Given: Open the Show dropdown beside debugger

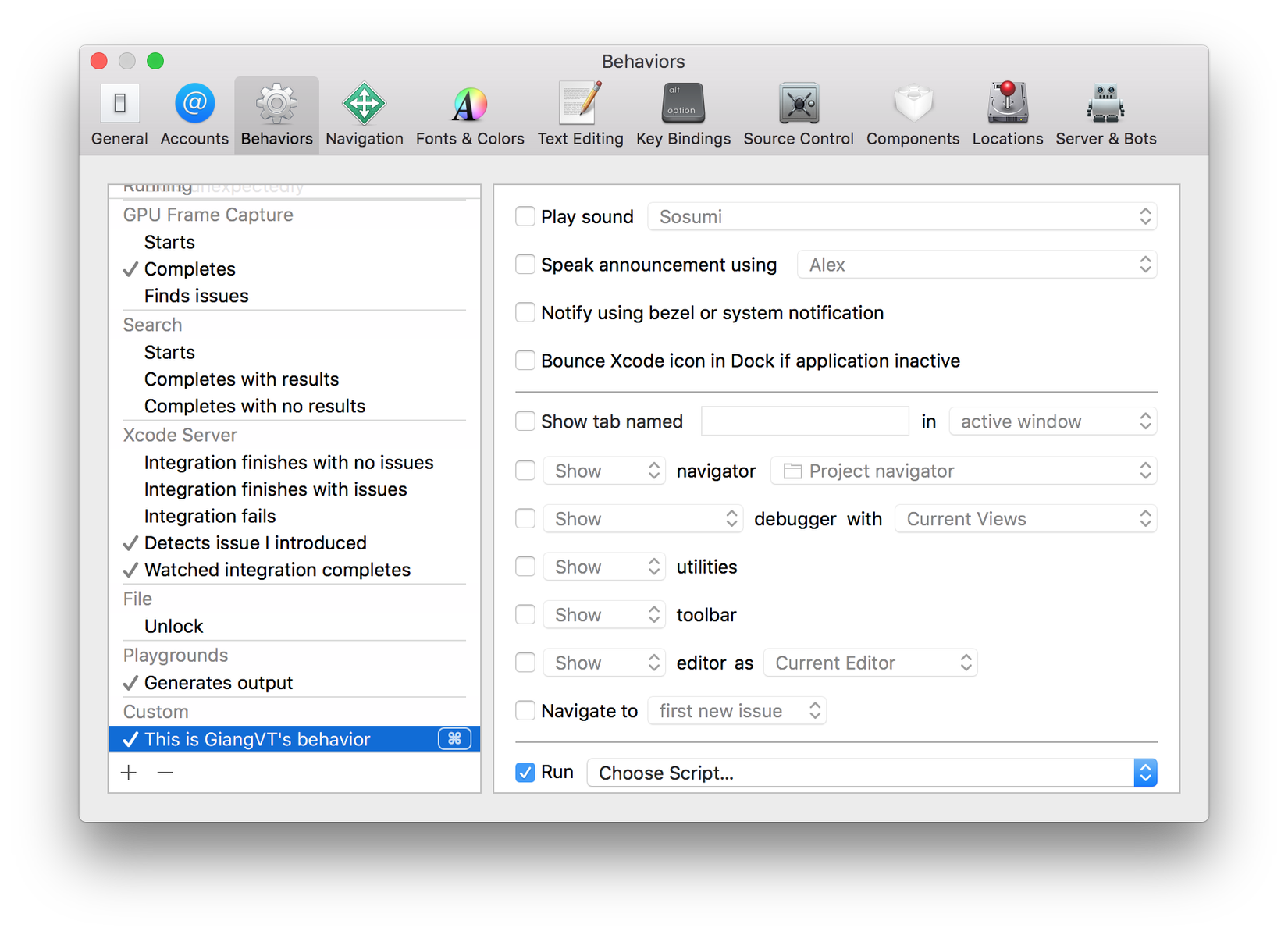Looking at the screenshot, I should pyautogui.click(x=642, y=518).
